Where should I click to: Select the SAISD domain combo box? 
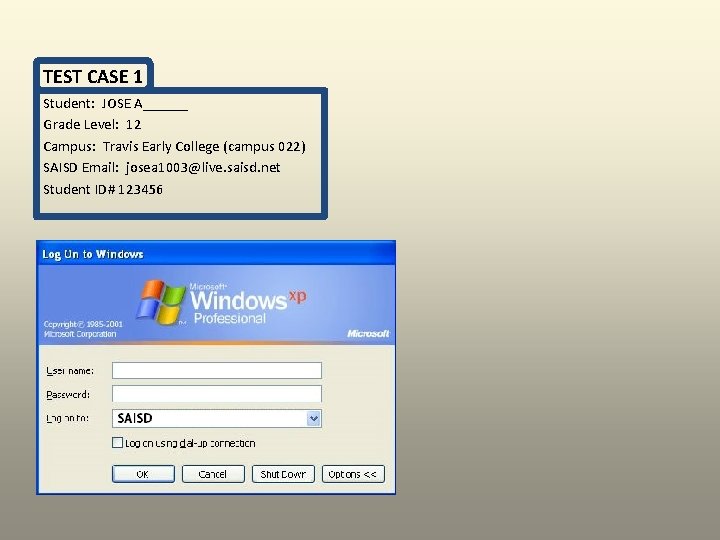click(x=217, y=418)
